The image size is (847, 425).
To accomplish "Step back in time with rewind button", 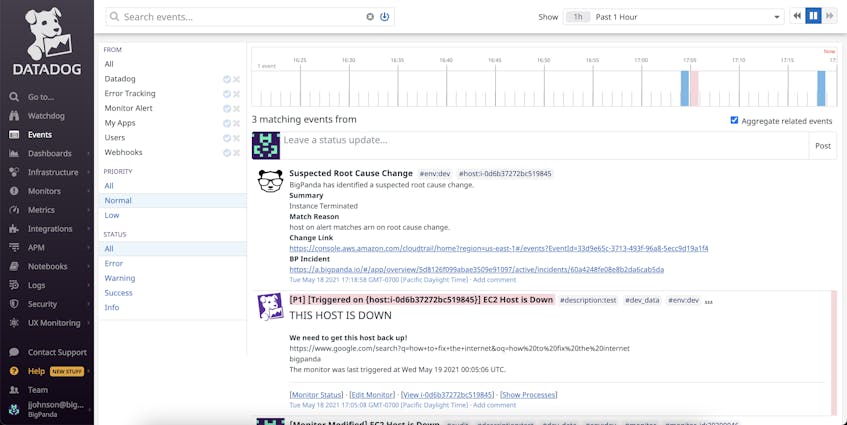I will tap(797, 16).
